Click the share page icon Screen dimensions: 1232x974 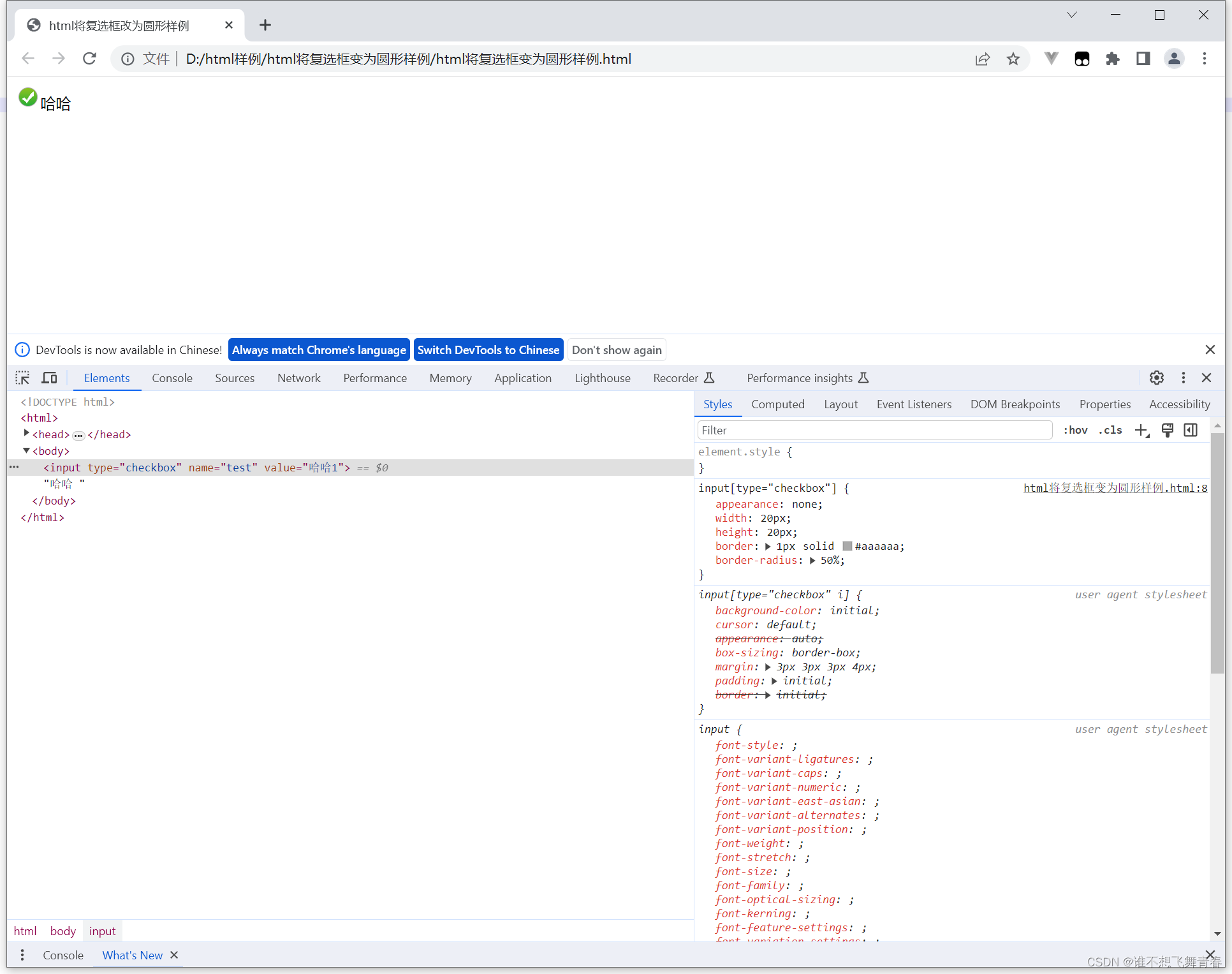click(983, 59)
